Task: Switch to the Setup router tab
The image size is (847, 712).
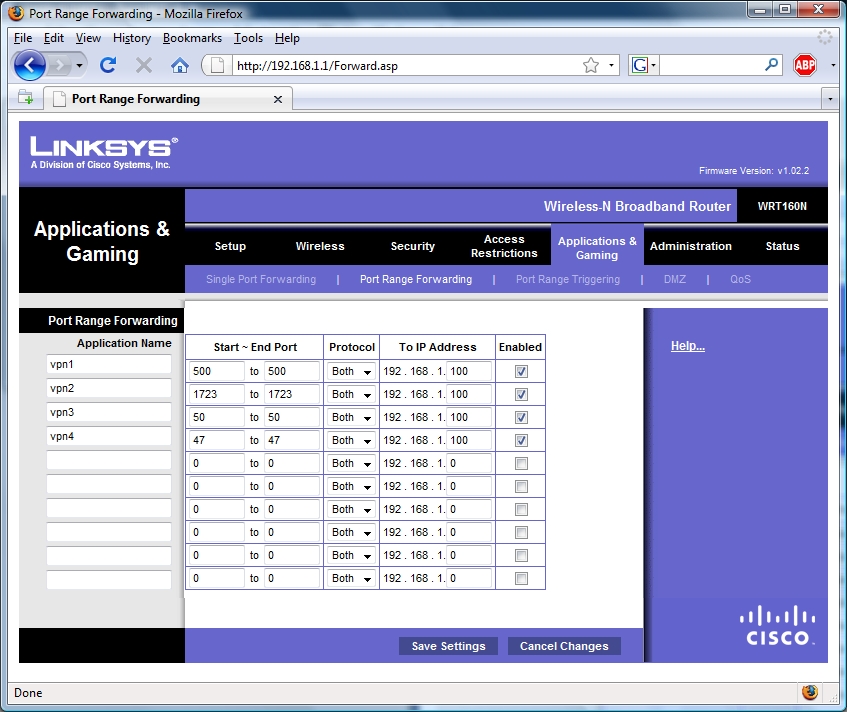Action: click(x=230, y=246)
